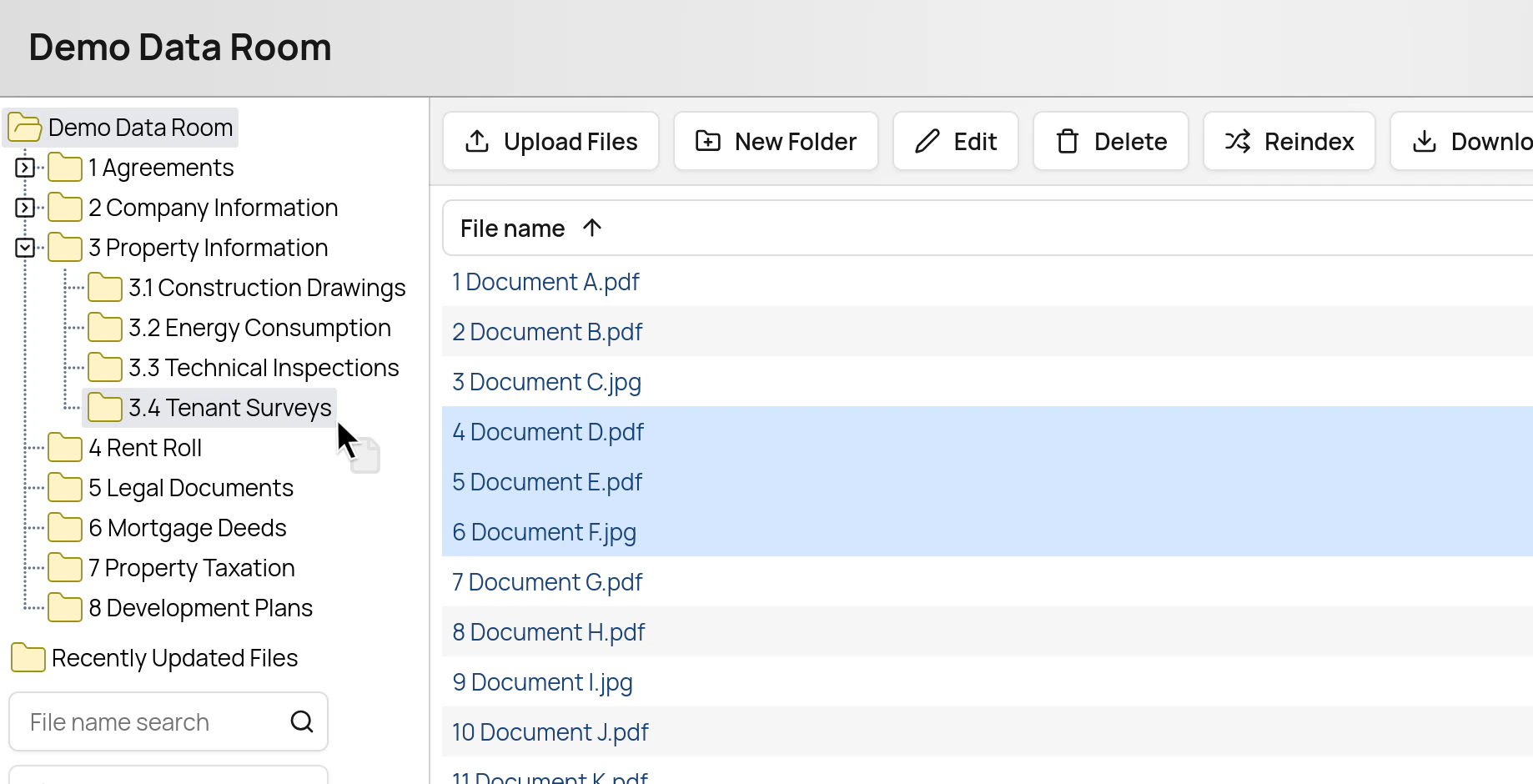
Task: Open 1 Document A.pdf
Action: [545, 281]
